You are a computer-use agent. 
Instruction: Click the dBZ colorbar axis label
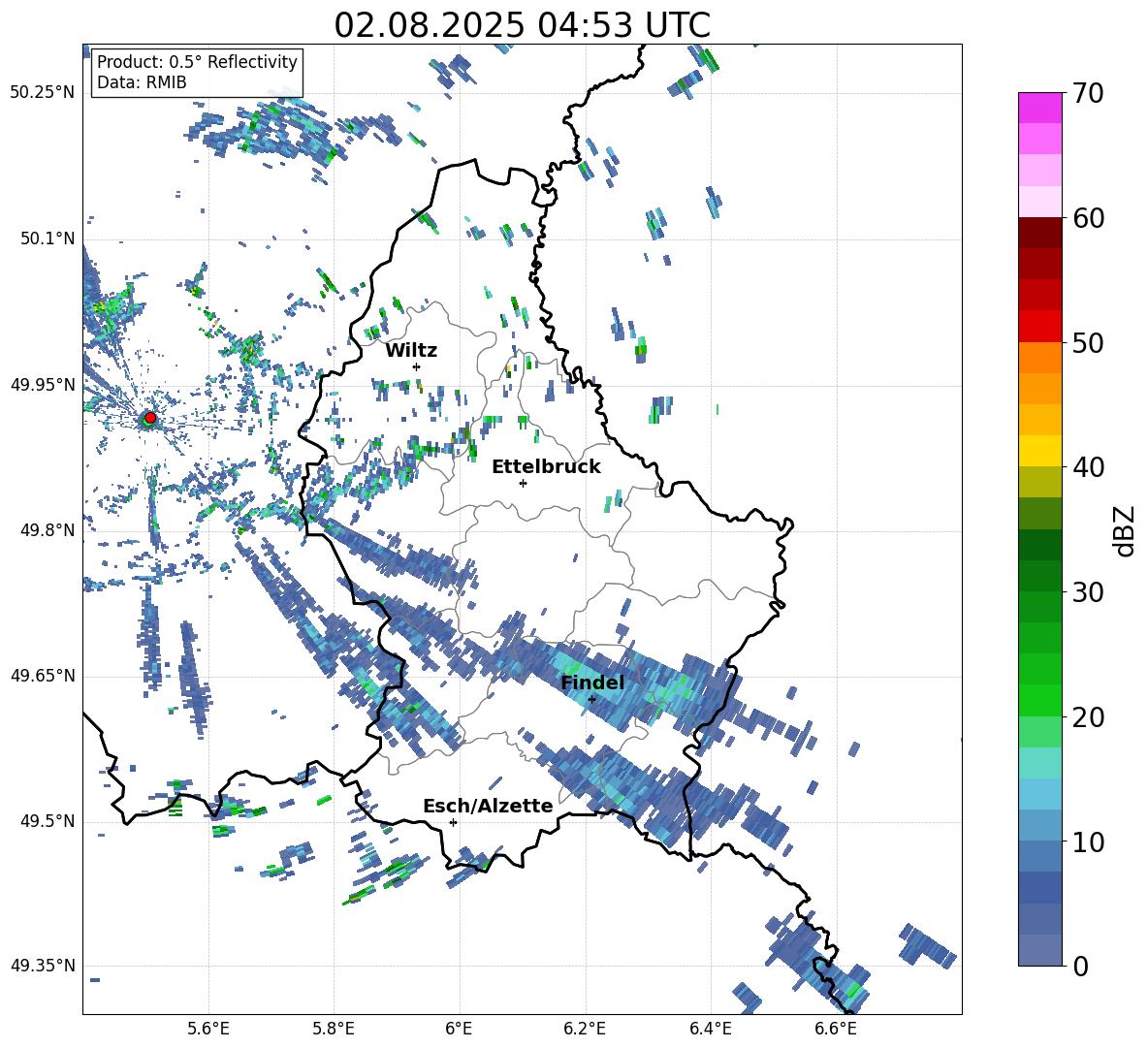[x=1126, y=530]
